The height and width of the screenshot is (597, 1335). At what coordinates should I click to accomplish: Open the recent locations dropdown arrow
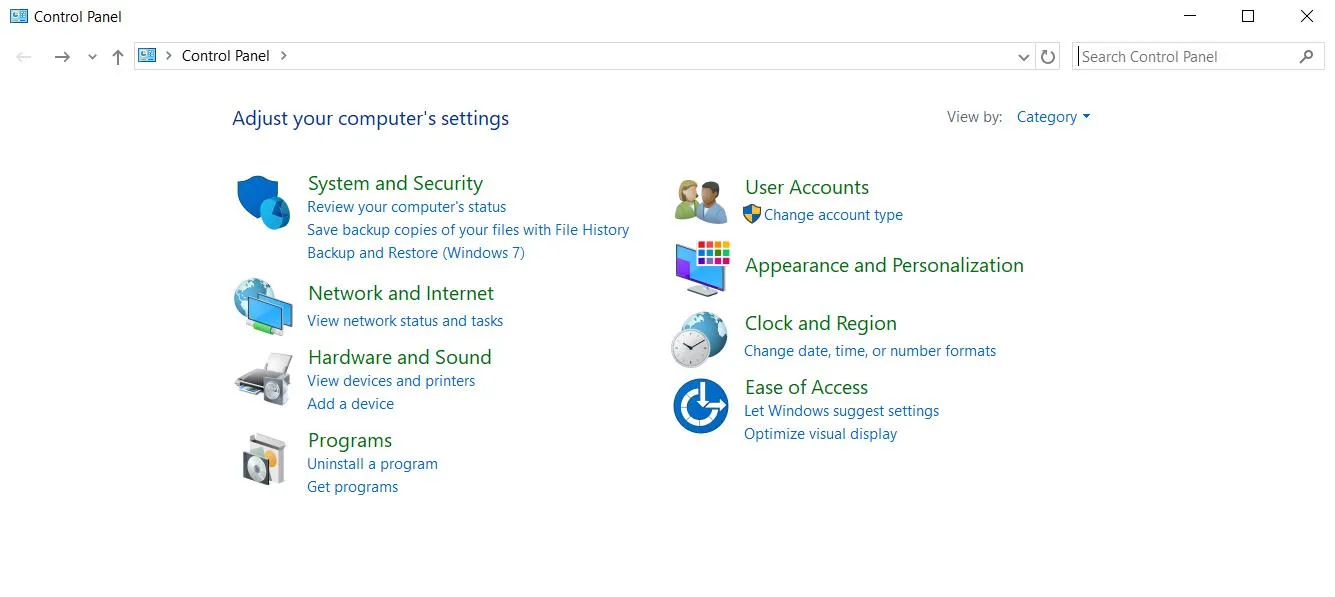click(x=92, y=57)
